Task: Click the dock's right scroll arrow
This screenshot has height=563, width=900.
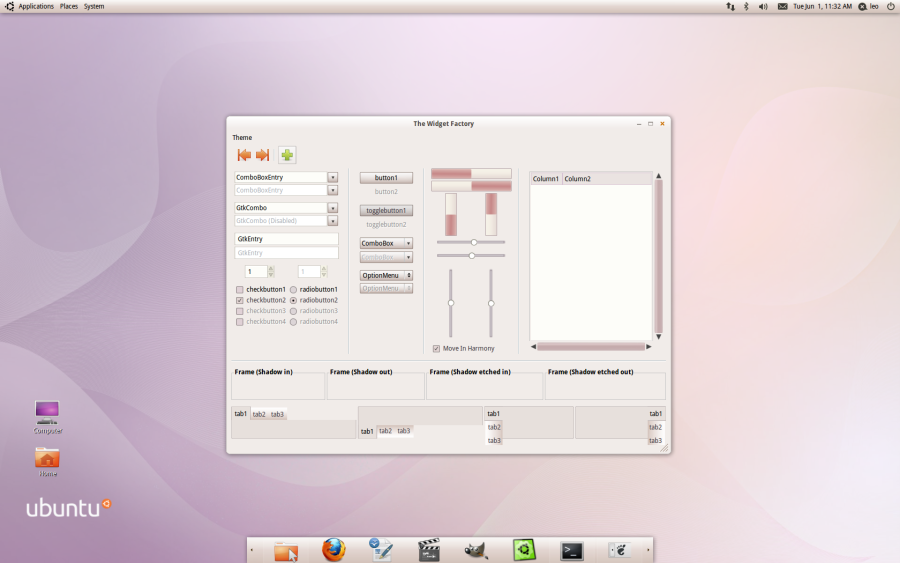Action: [x=648, y=550]
